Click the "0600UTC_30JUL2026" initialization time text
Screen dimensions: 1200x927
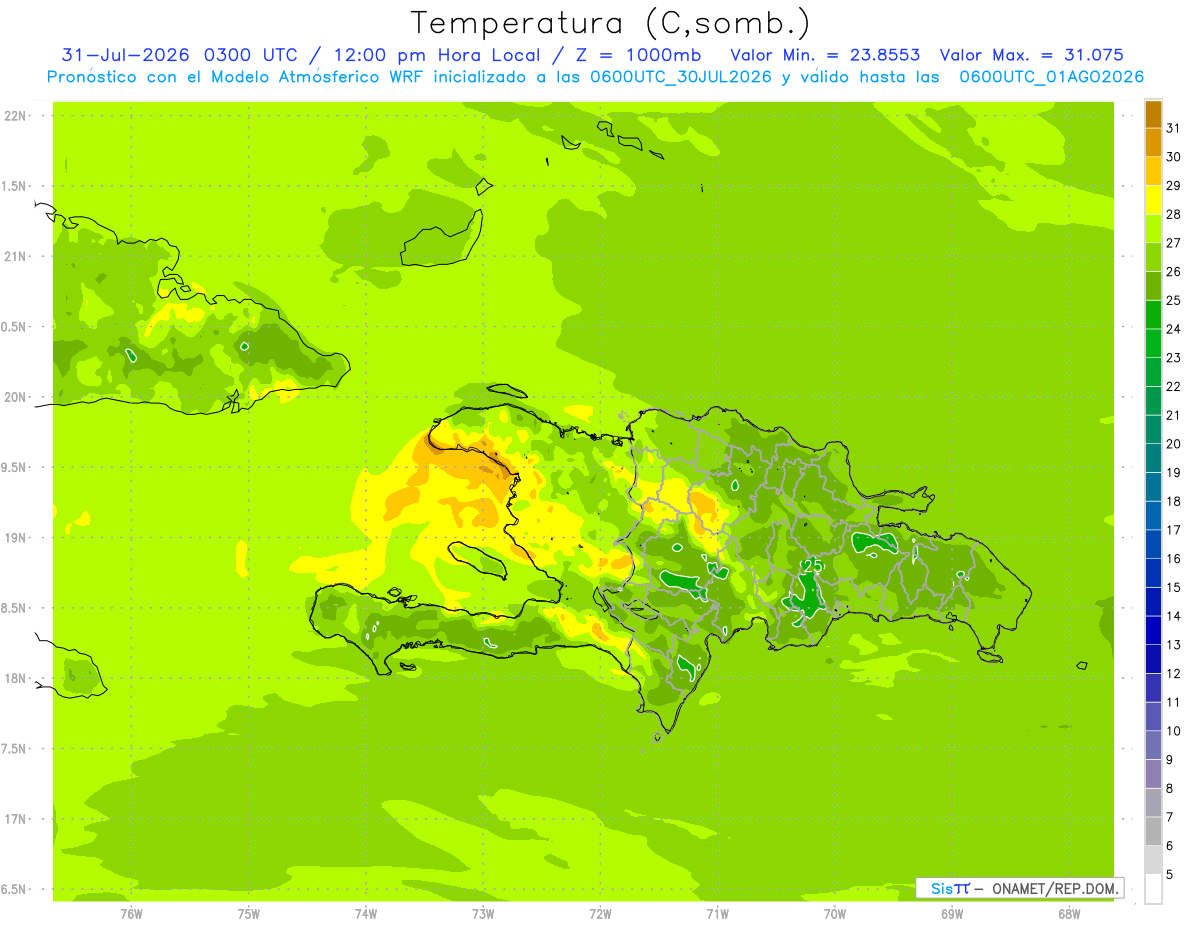(680, 77)
